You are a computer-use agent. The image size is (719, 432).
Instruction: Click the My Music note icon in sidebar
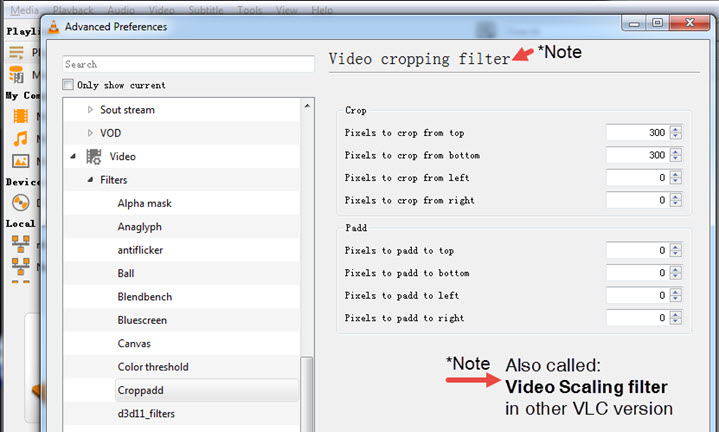coord(21,138)
